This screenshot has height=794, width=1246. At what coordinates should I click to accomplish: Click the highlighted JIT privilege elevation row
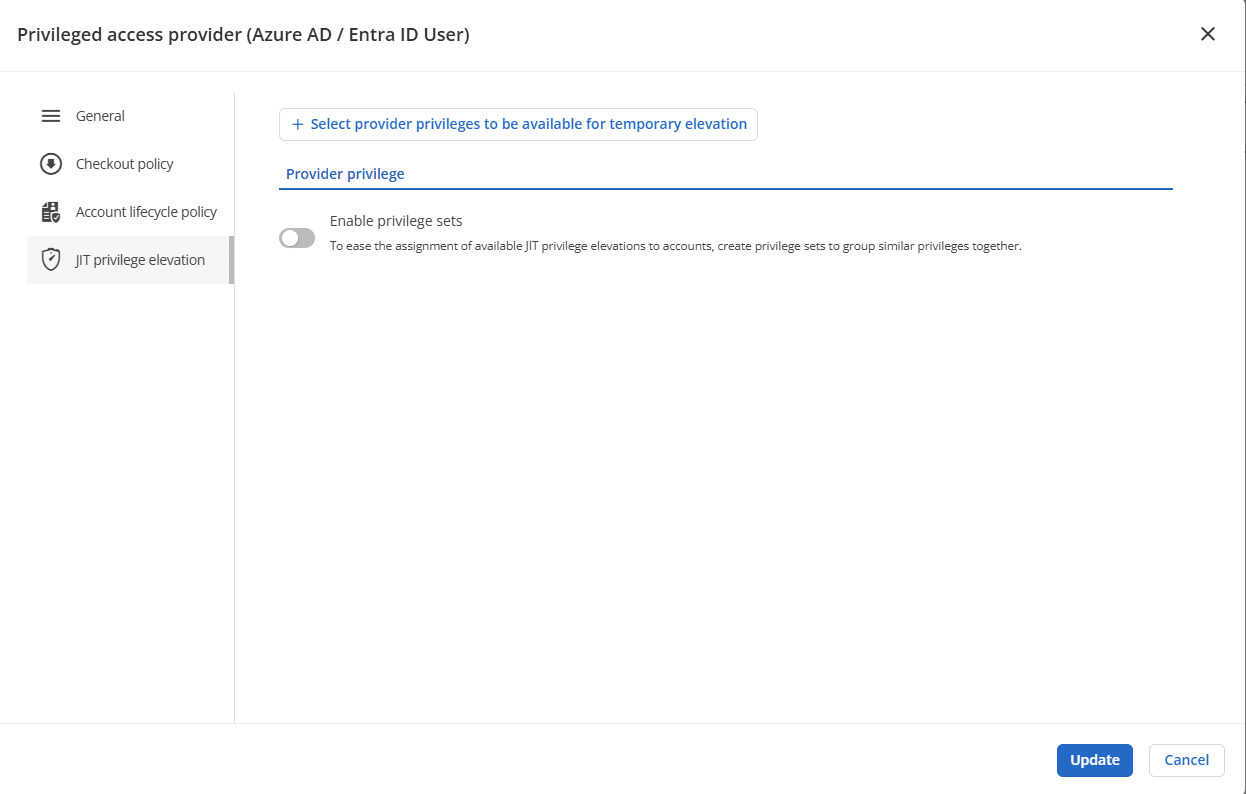(128, 259)
